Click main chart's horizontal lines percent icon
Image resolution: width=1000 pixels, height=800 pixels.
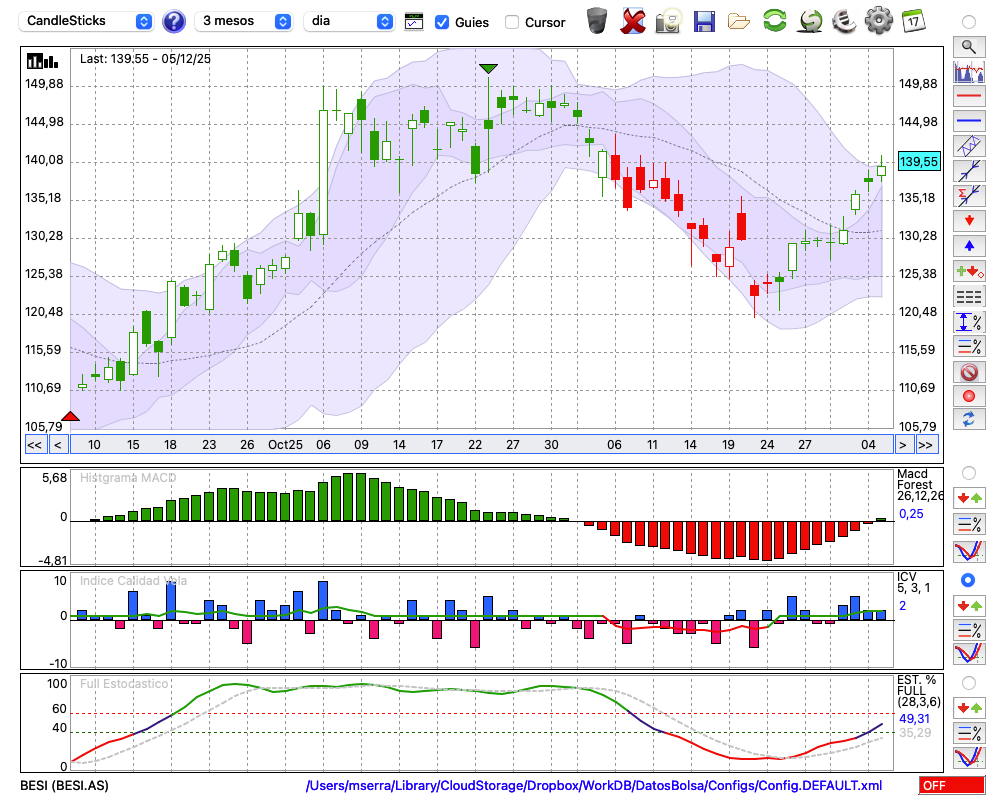pyautogui.click(x=969, y=346)
